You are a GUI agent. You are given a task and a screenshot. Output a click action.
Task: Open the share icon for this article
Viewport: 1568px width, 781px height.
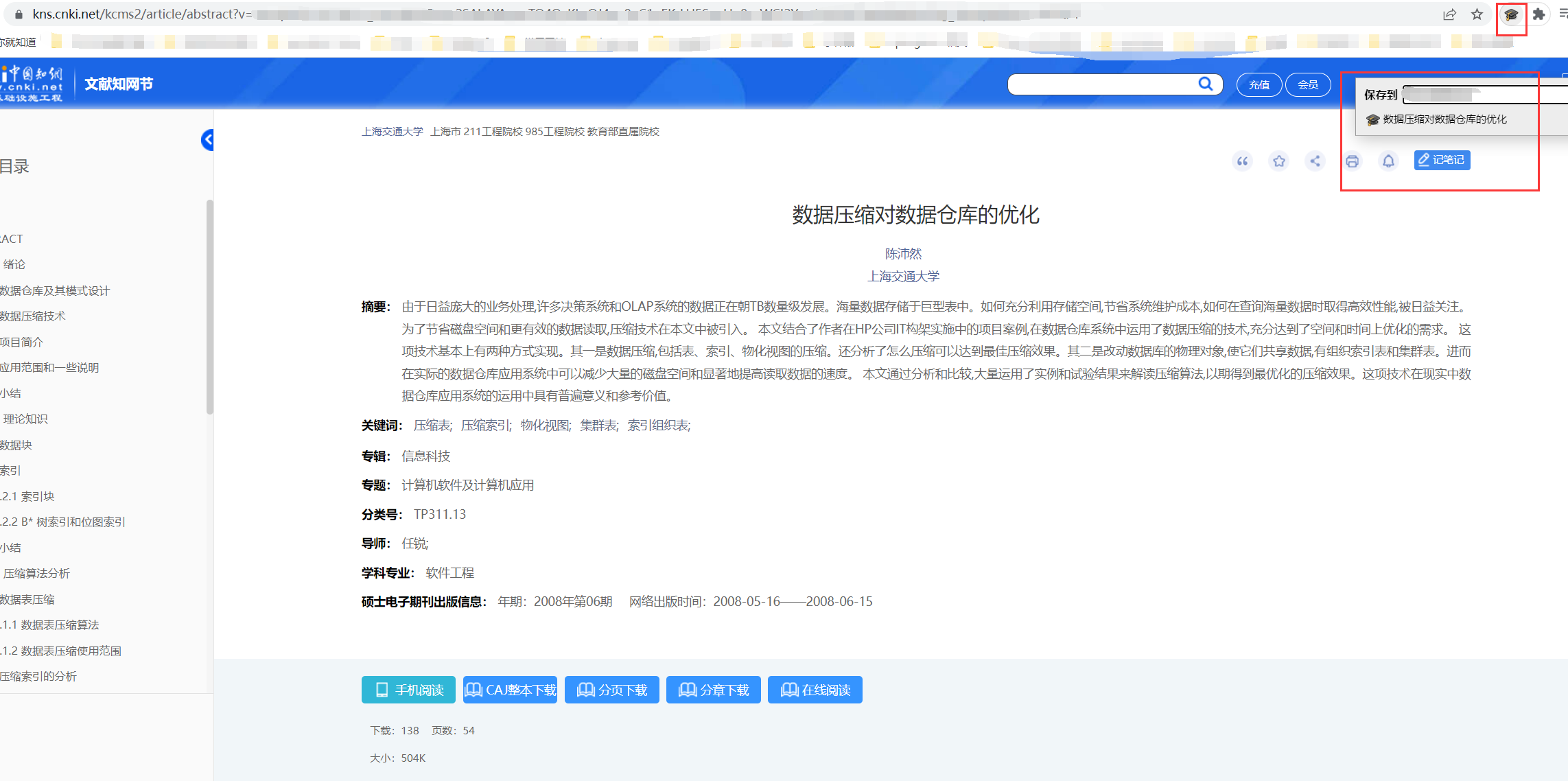pyautogui.click(x=1315, y=161)
